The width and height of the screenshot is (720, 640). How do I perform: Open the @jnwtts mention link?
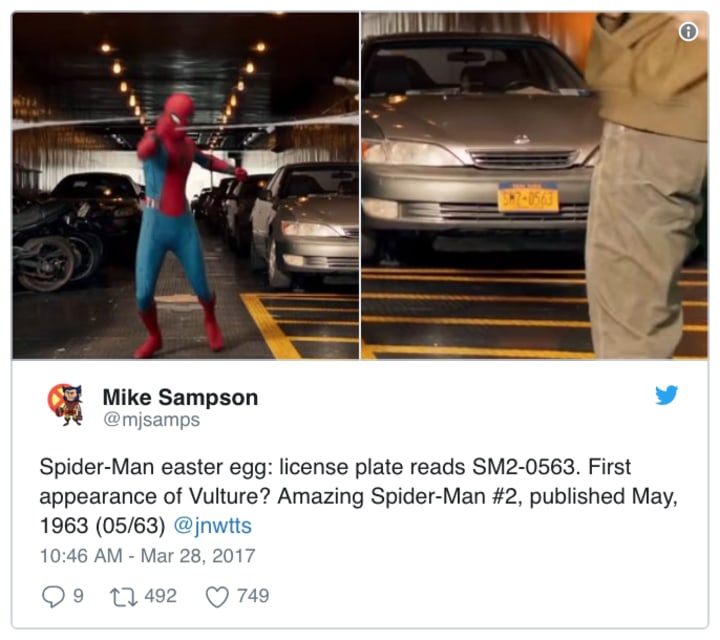pyautogui.click(x=213, y=525)
